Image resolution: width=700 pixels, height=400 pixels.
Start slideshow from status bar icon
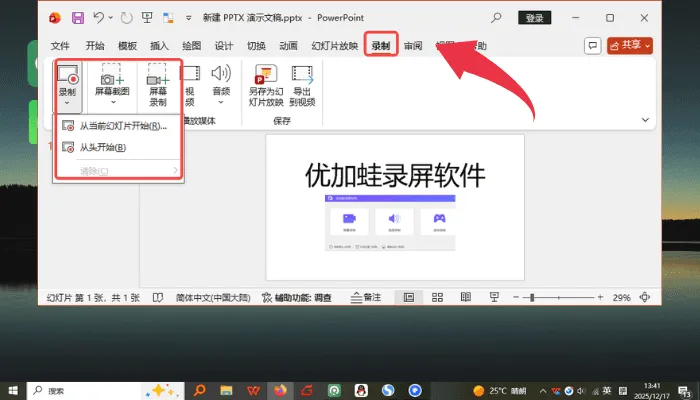pyautogui.click(x=494, y=297)
